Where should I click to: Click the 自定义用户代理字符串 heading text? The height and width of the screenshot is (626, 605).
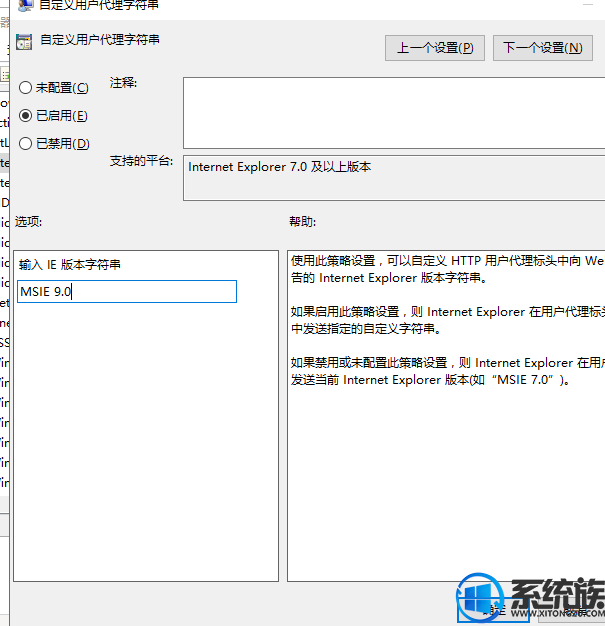click(100, 40)
